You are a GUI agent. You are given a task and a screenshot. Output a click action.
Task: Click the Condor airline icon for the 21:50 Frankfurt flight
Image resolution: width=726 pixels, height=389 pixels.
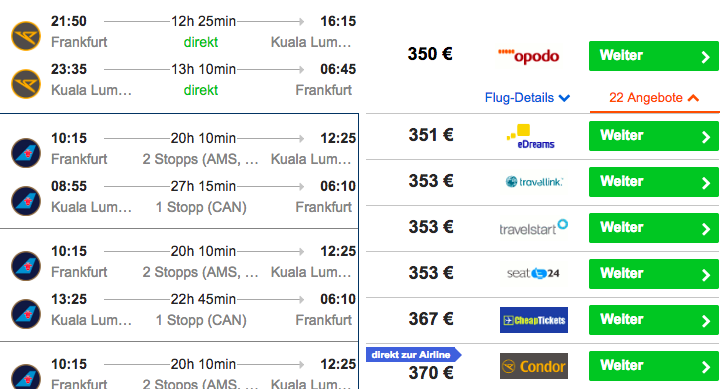[26, 36]
